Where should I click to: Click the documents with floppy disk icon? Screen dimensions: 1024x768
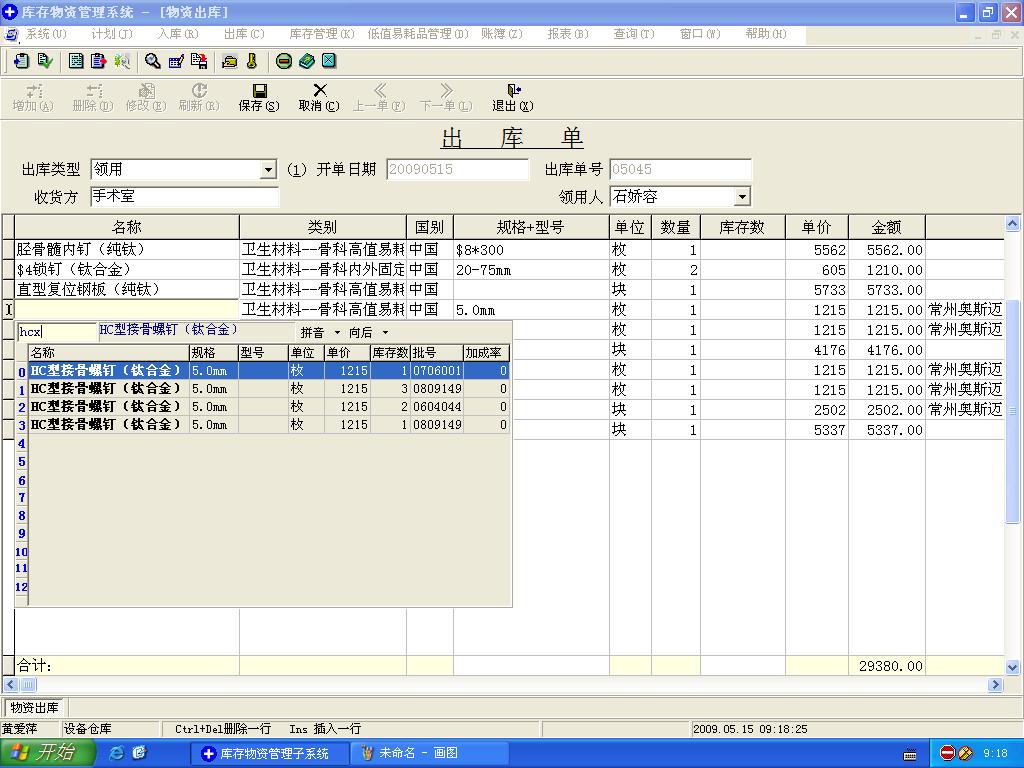199,61
